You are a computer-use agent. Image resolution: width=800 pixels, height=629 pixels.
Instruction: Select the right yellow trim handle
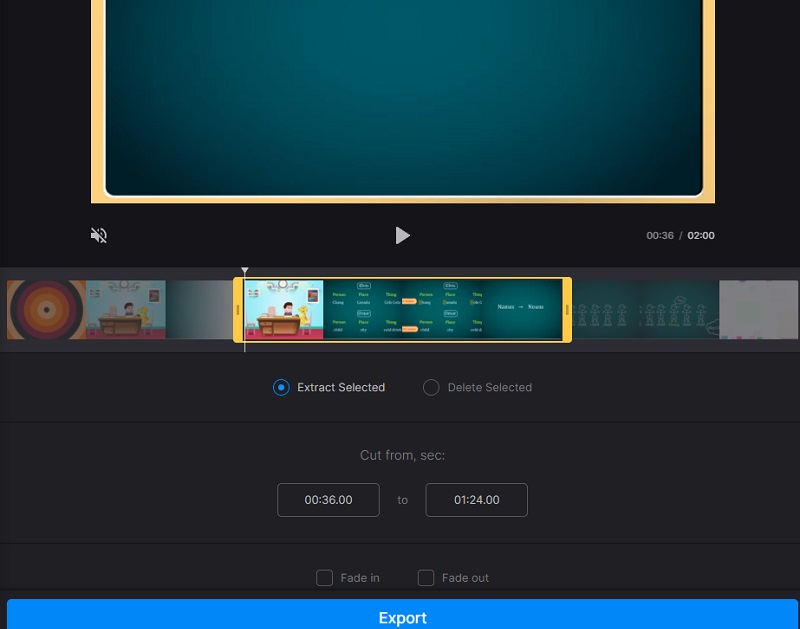coord(566,310)
